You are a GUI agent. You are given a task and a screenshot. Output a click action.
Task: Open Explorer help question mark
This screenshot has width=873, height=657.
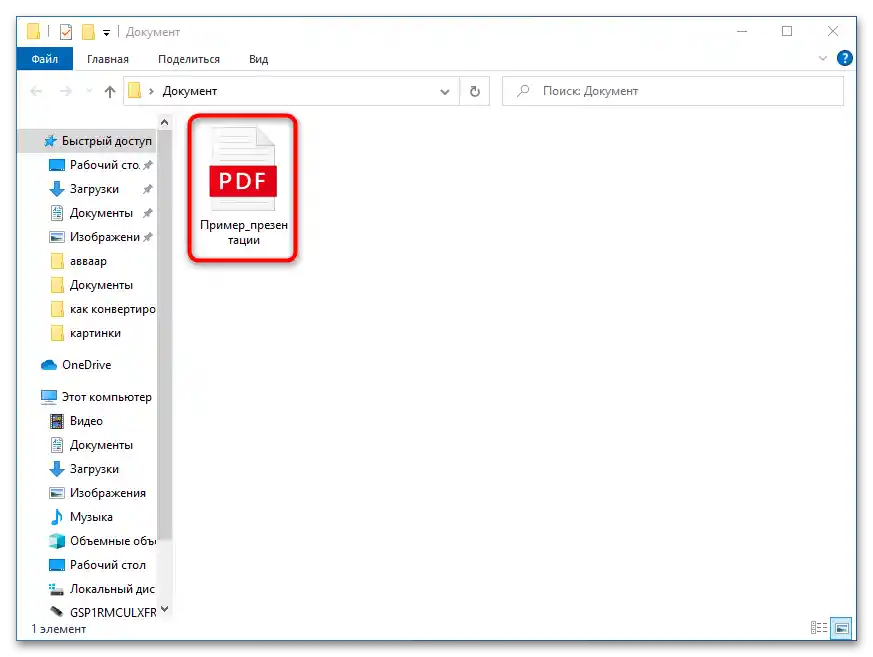[x=844, y=58]
